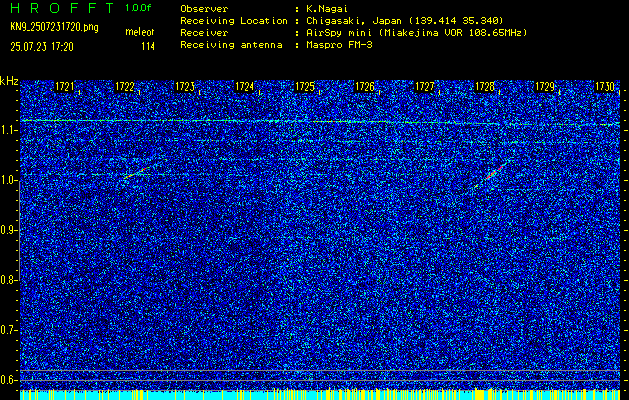
Task: Click the 0.6 frequency axis label
Action: pos(8,380)
